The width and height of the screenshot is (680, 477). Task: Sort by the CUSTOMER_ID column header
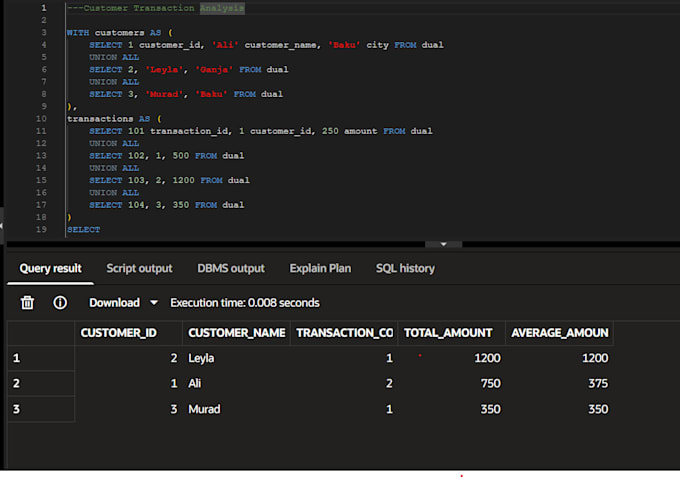coord(128,333)
